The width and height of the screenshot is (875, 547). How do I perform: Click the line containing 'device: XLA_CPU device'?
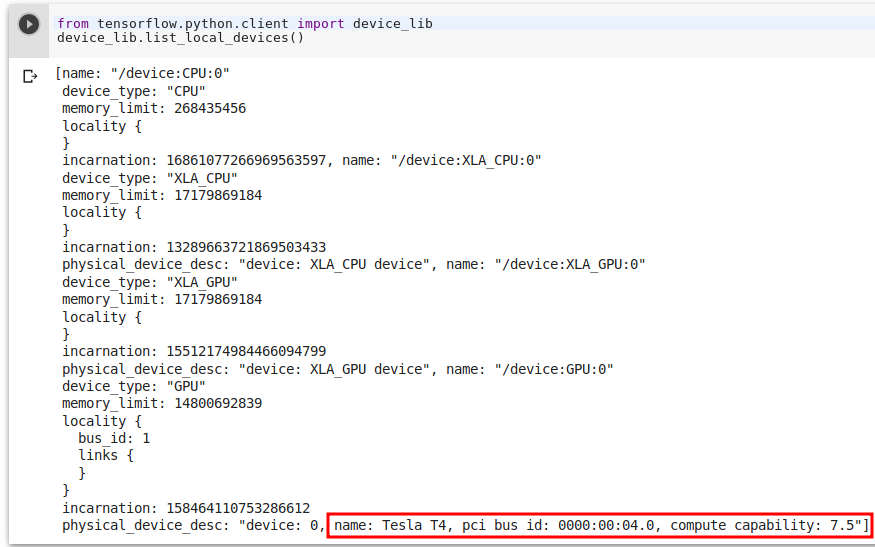(x=353, y=265)
